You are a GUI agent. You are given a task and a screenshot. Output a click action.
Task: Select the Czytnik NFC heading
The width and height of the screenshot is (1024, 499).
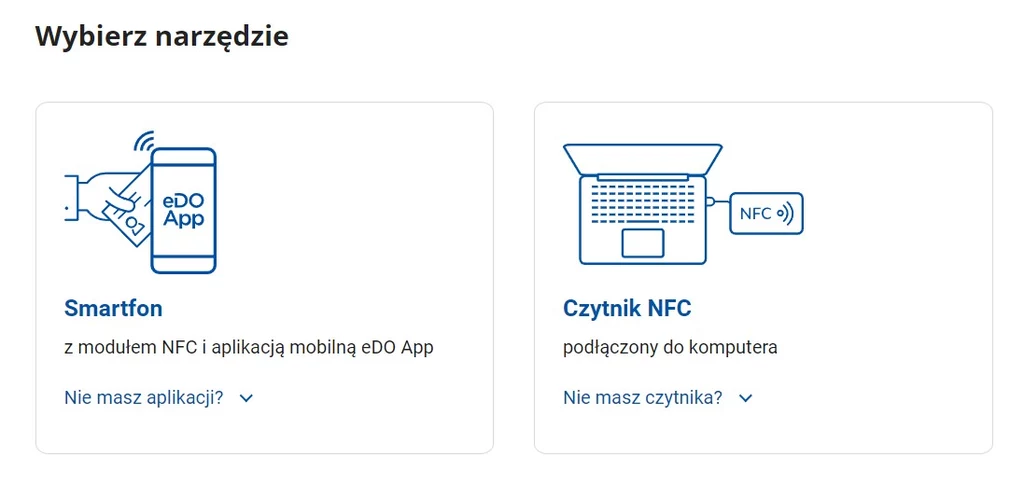[627, 308]
